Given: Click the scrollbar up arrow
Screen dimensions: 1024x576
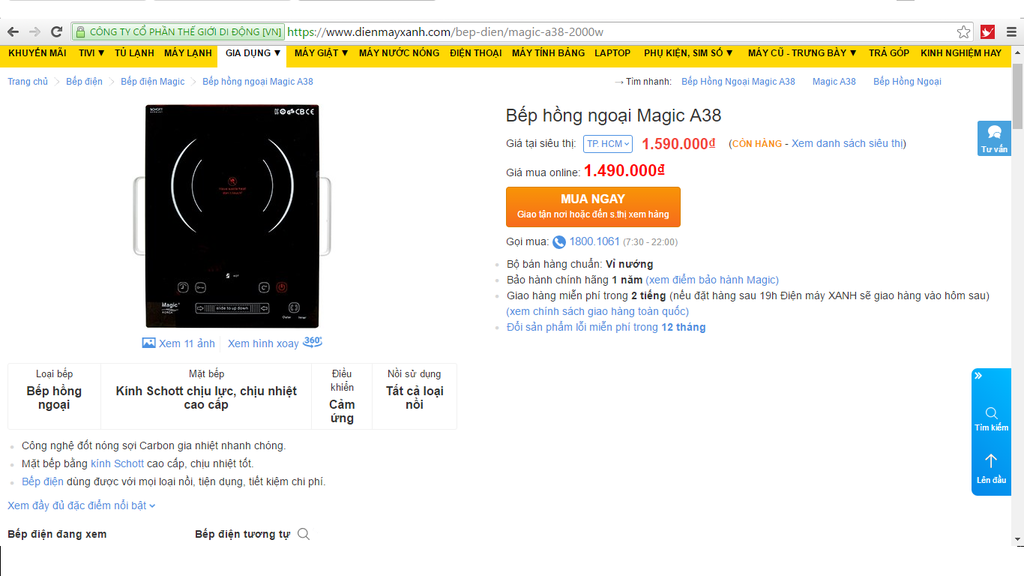Looking at the screenshot, I should 1017,52.
